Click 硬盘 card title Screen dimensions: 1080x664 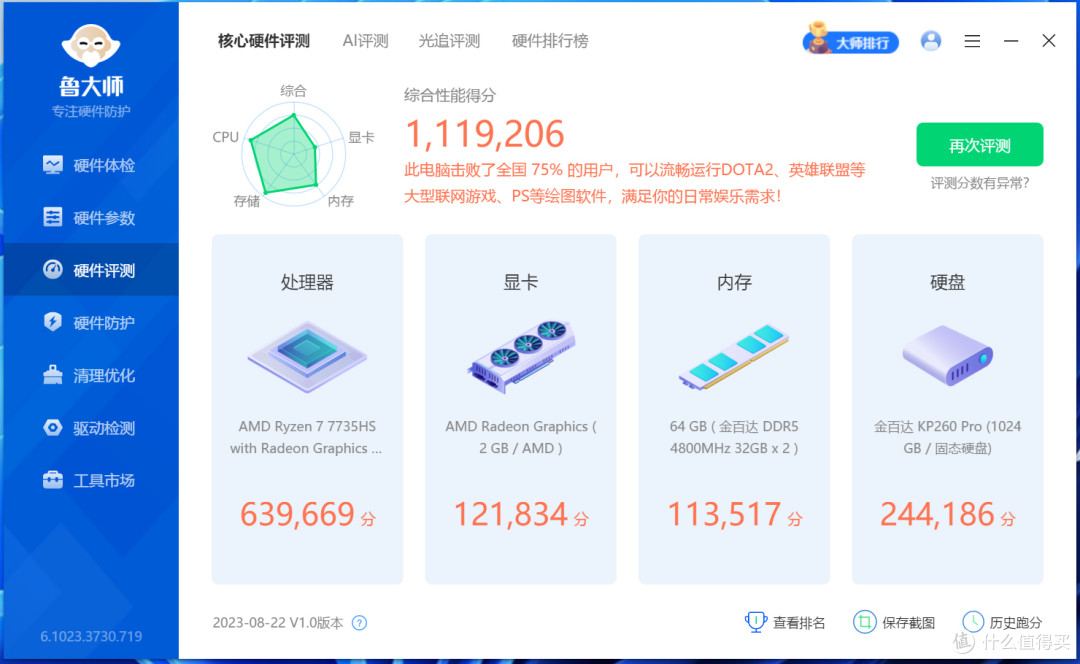tap(948, 282)
